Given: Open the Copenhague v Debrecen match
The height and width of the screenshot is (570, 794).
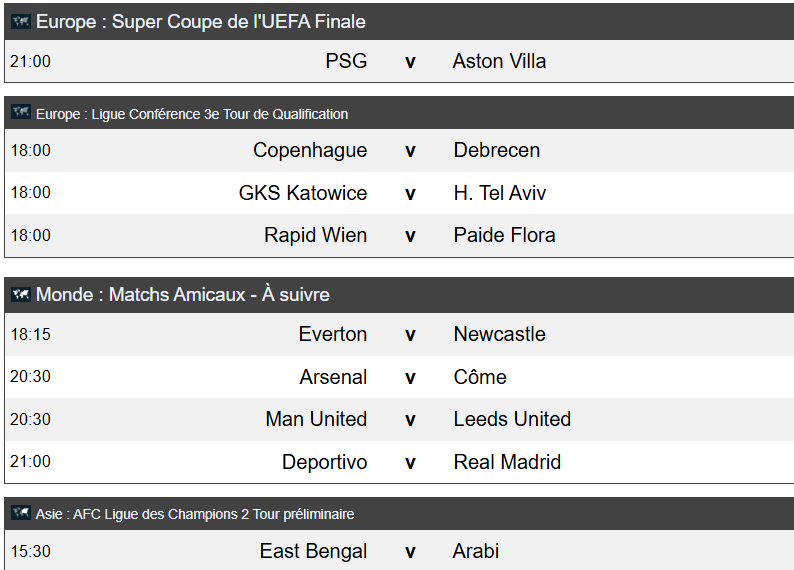Looking at the screenshot, I should click(399, 150).
